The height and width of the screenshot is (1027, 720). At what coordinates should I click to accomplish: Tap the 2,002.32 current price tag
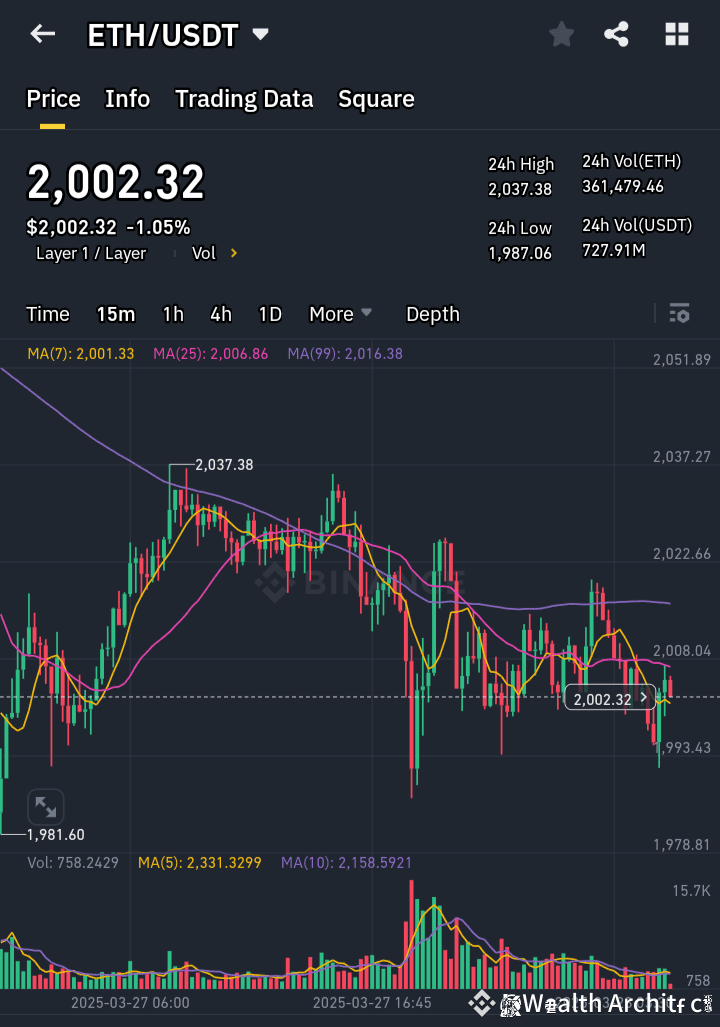[609, 698]
